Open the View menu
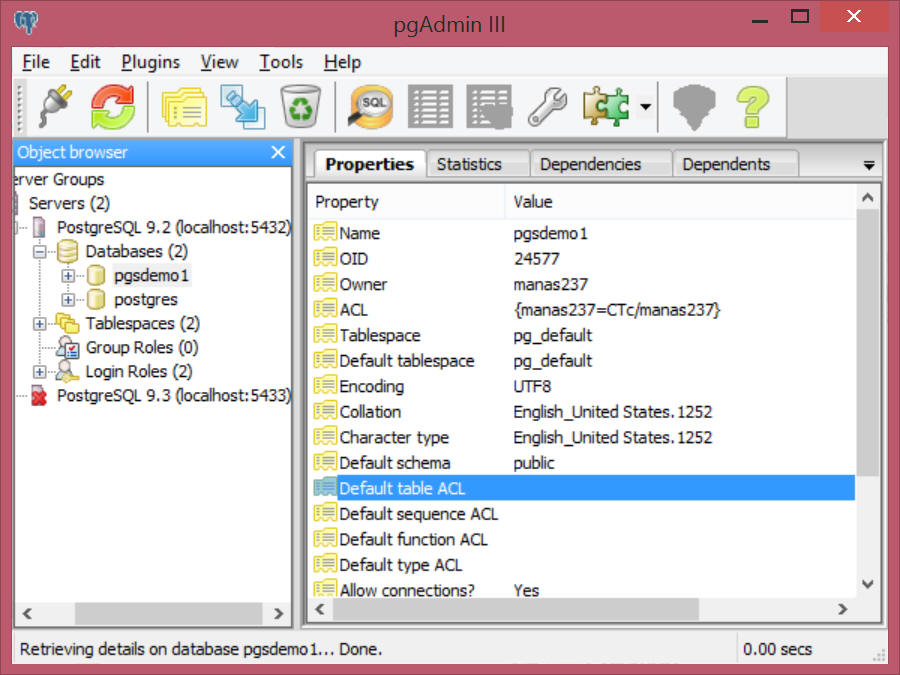900x675 pixels. pos(219,62)
